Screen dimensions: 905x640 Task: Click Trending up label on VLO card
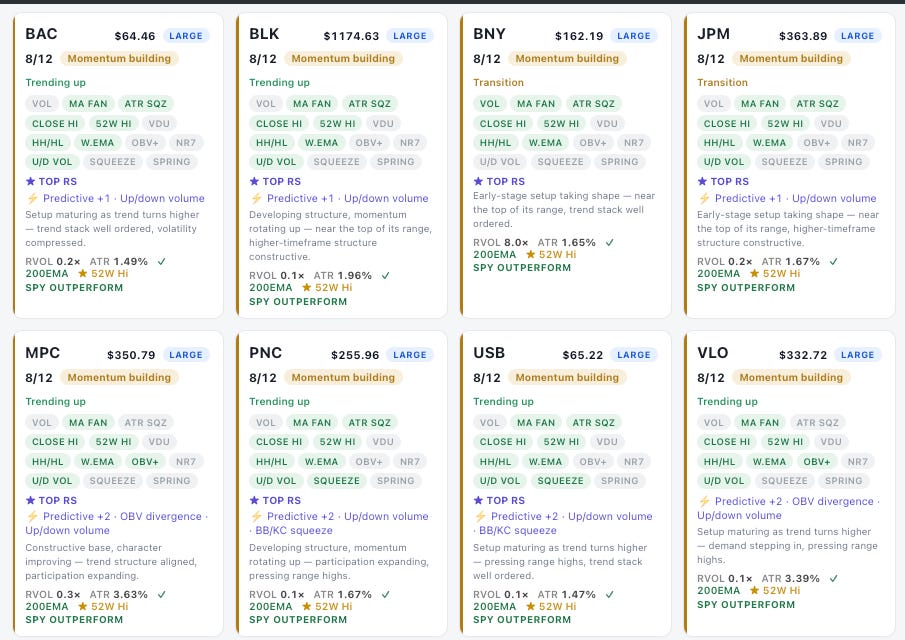click(727, 402)
